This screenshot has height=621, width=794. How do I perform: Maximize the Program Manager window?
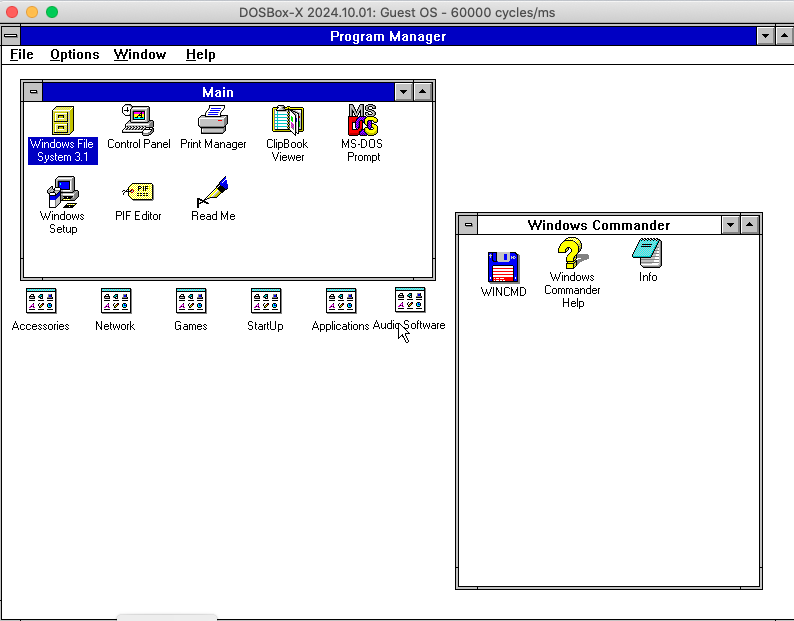click(784, 35)
